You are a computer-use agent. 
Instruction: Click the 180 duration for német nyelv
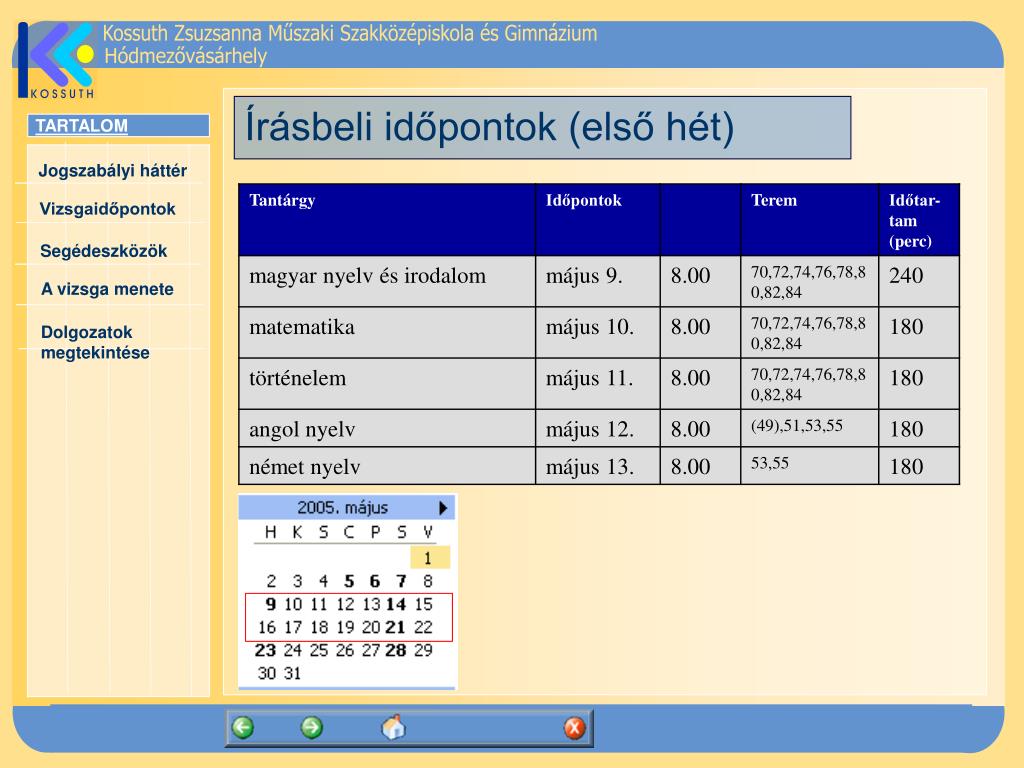919,466
